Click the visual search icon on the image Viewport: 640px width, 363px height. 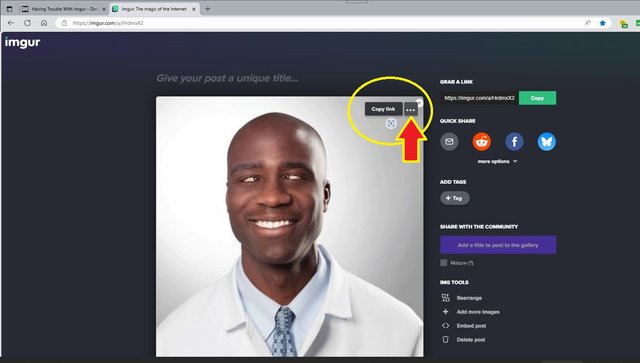(391, 123)
